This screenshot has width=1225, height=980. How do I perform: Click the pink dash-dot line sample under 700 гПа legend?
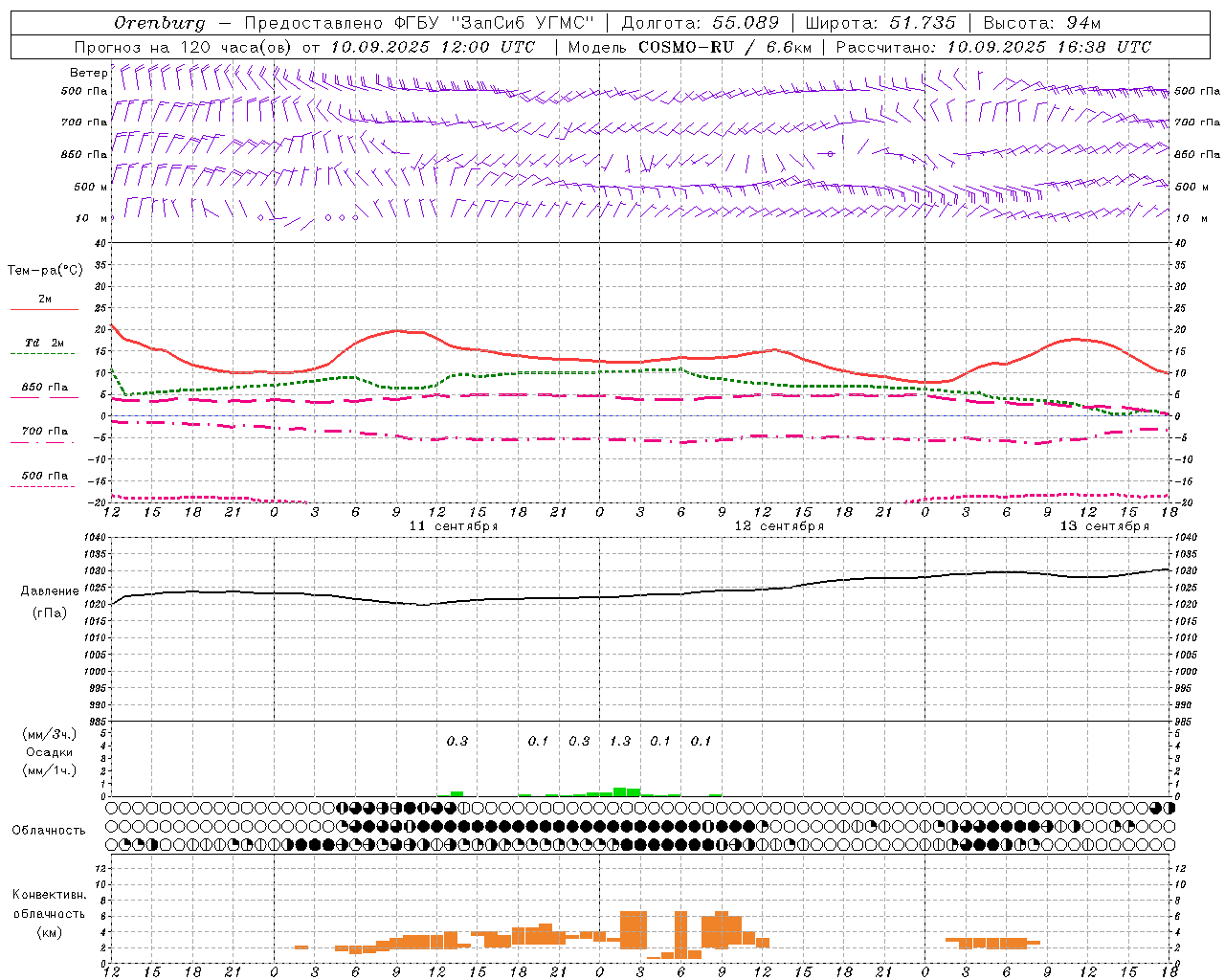tap(43, 443)
